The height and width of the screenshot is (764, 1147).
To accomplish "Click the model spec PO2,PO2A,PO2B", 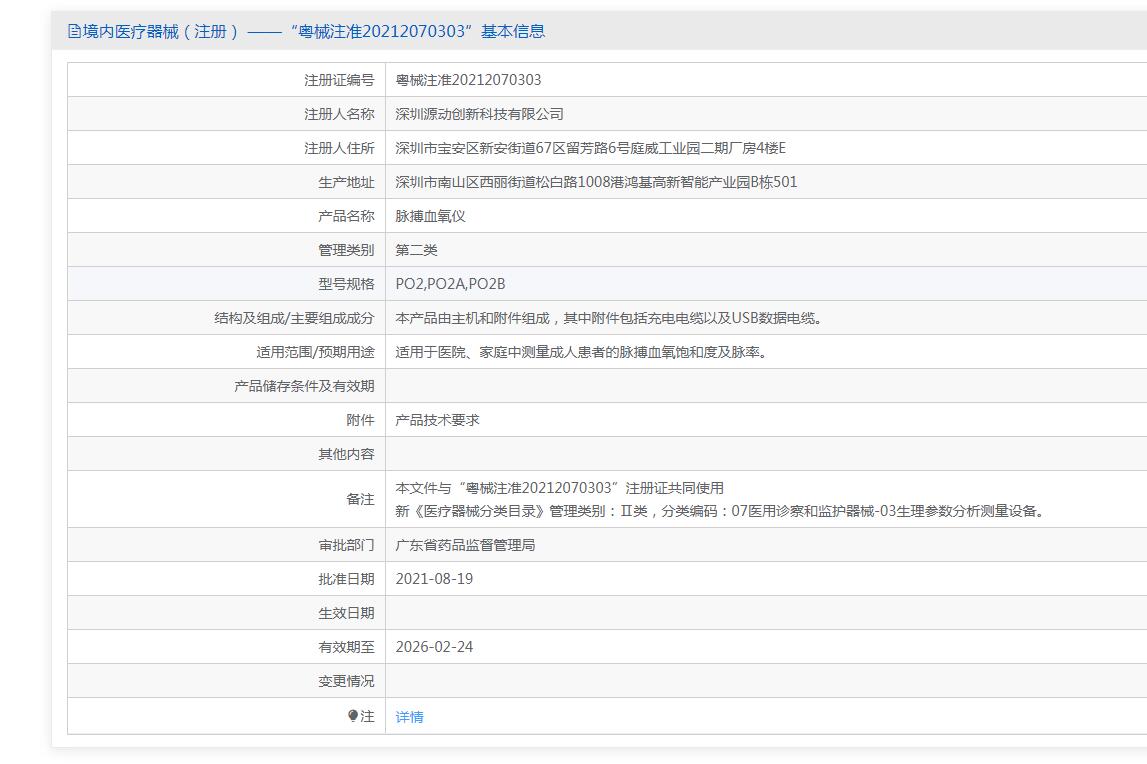I will click(450, 284).
